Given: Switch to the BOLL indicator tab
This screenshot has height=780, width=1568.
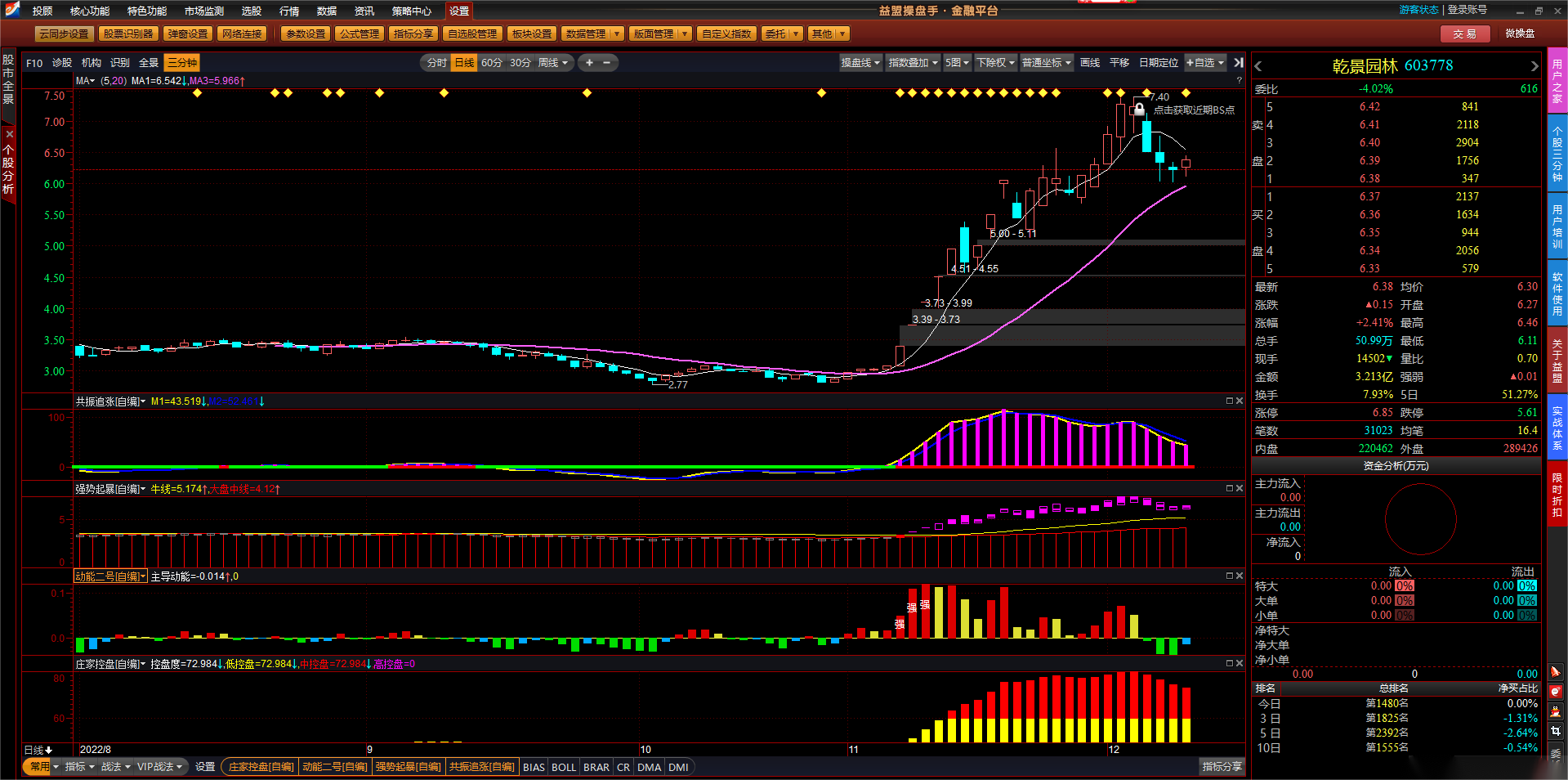Looking at the screenshot, I should [564, 767].
